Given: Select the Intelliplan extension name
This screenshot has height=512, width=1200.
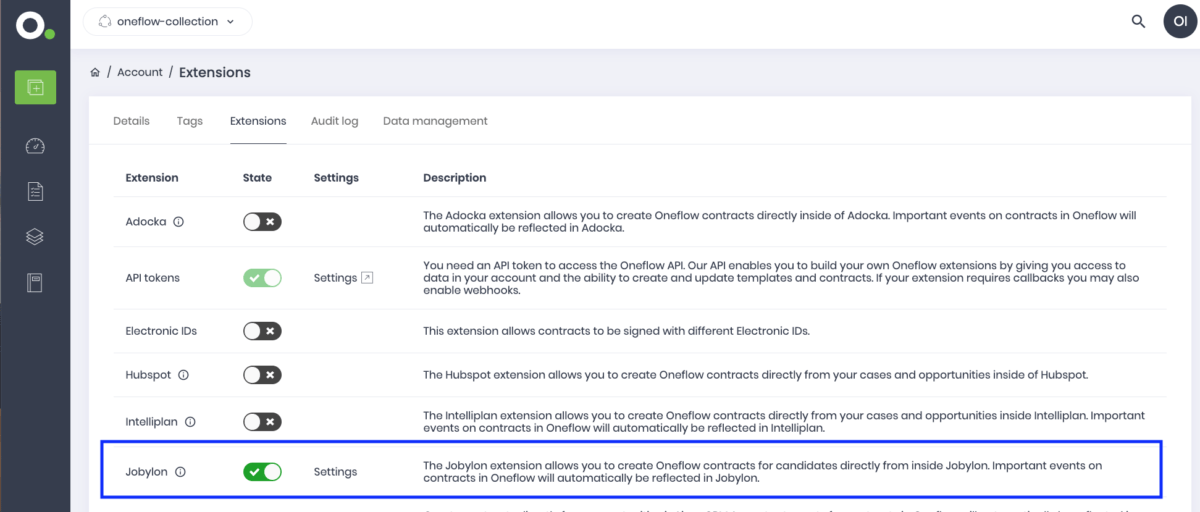Looking at the screenshot, I should [x=152, y=422].
